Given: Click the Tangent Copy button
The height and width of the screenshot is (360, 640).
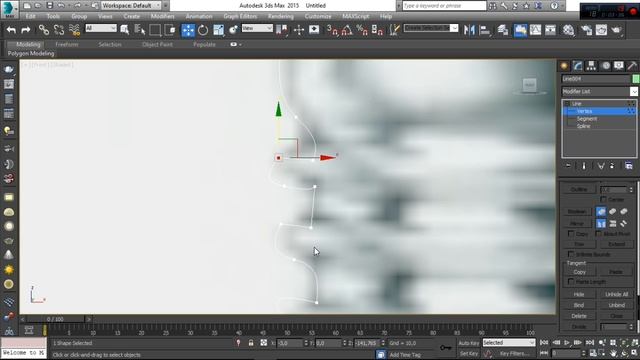Looking at the screenshot, I should [580, 272].
